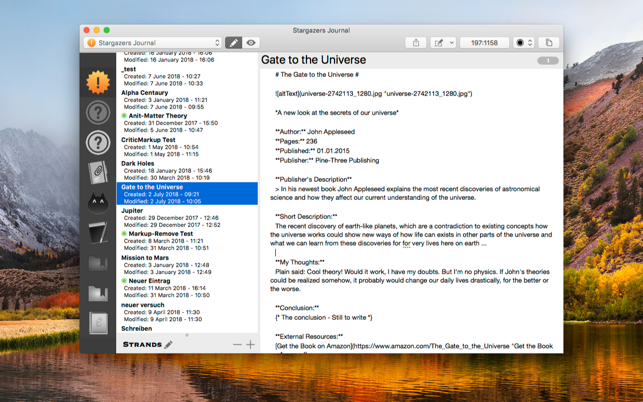Select the Schreiben entry
This screenshot has width=643, height=402.
[187, 329]
